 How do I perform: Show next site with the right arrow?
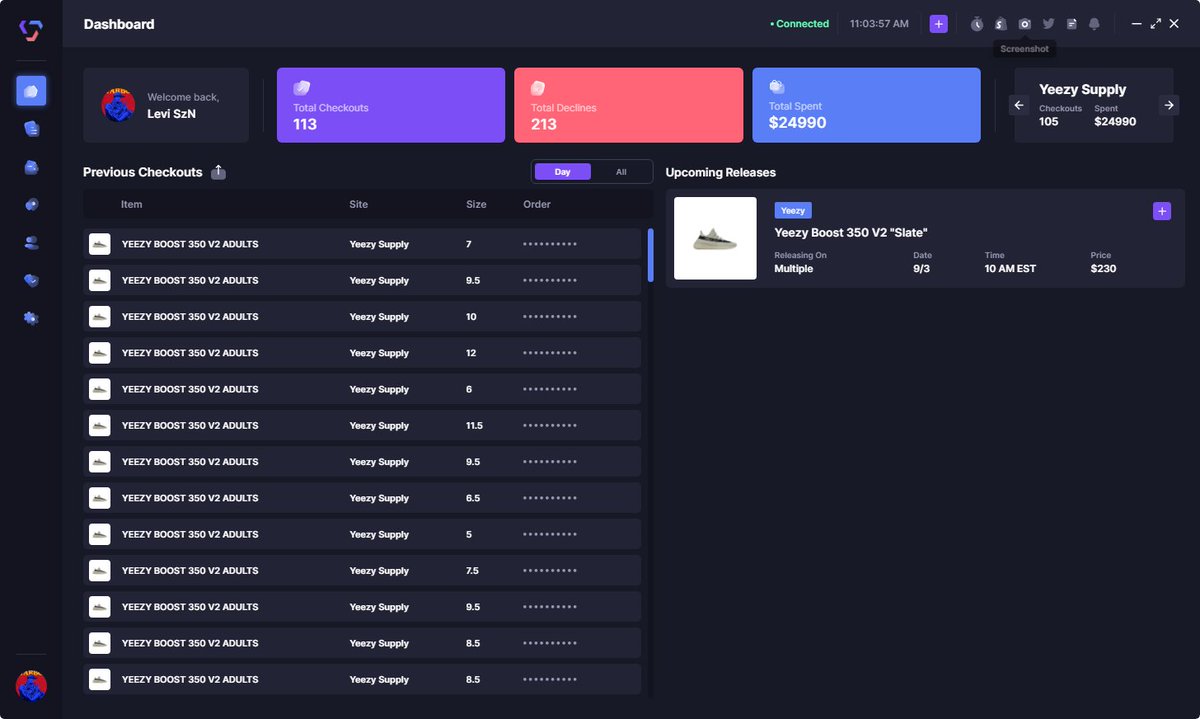(1168, 105)
